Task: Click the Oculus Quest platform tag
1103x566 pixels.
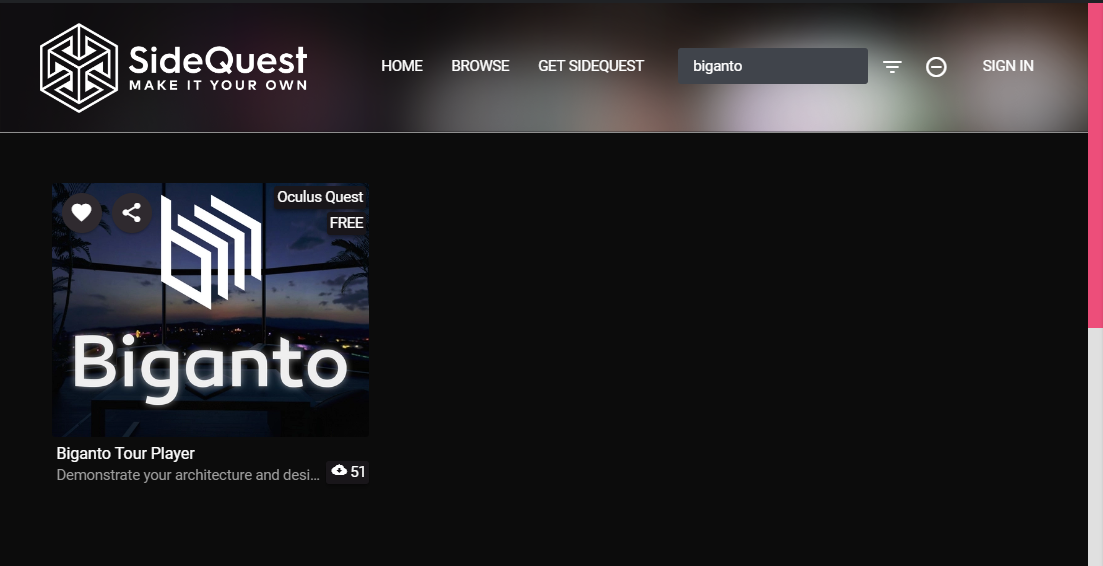Action: click(x=320, y=197)
